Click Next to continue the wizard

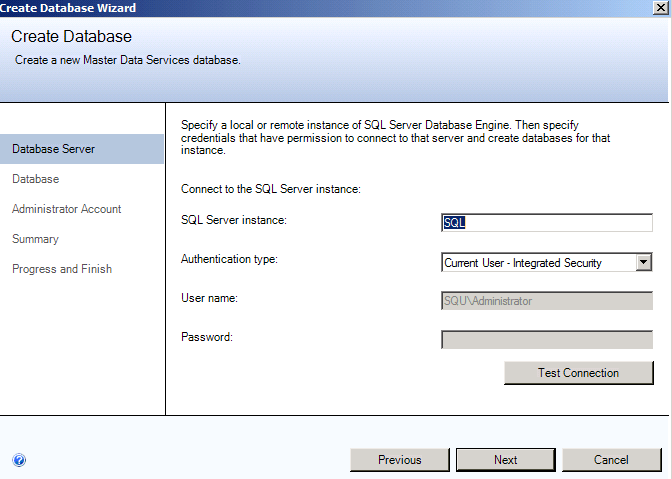(505, 460)
